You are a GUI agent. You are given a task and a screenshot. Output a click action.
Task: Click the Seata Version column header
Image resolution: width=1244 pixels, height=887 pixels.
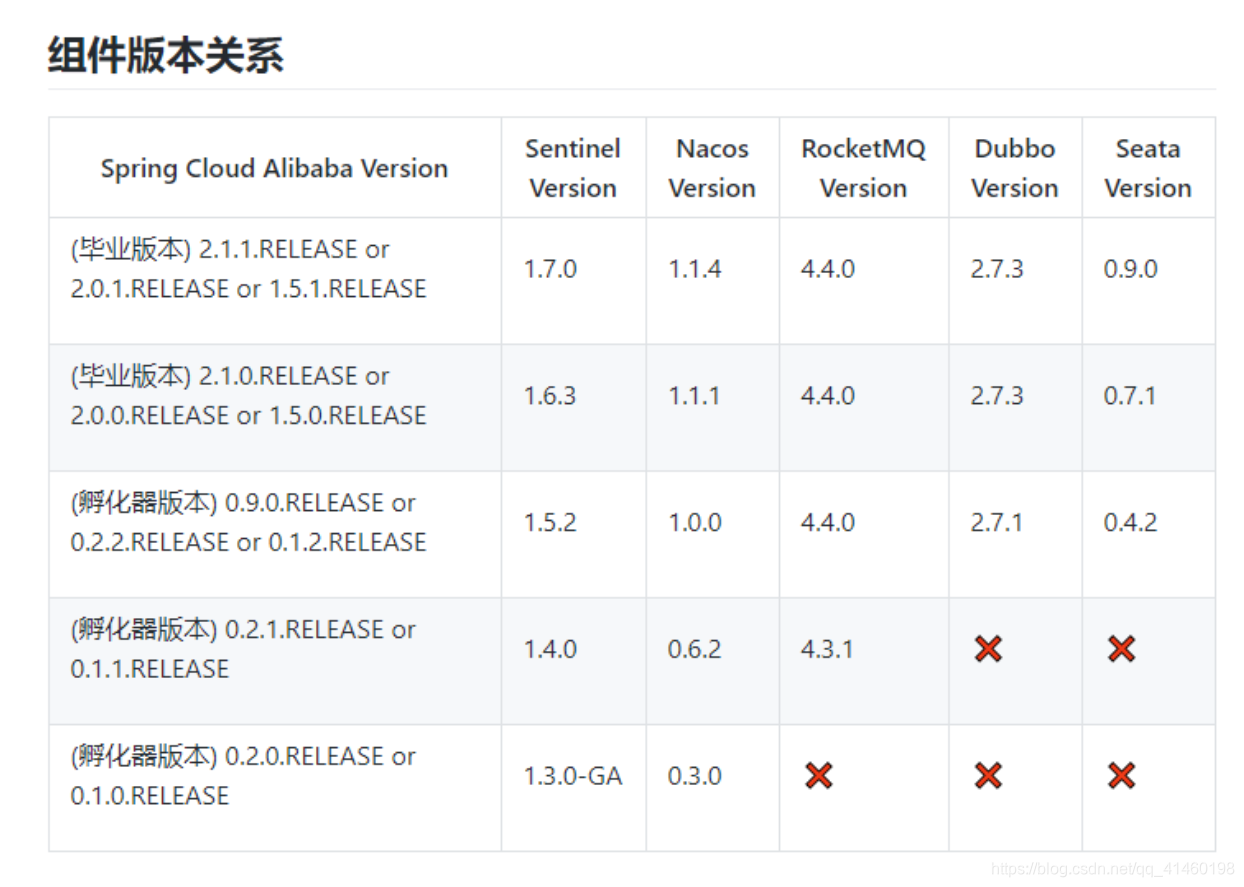click(x=1148, y=168)
